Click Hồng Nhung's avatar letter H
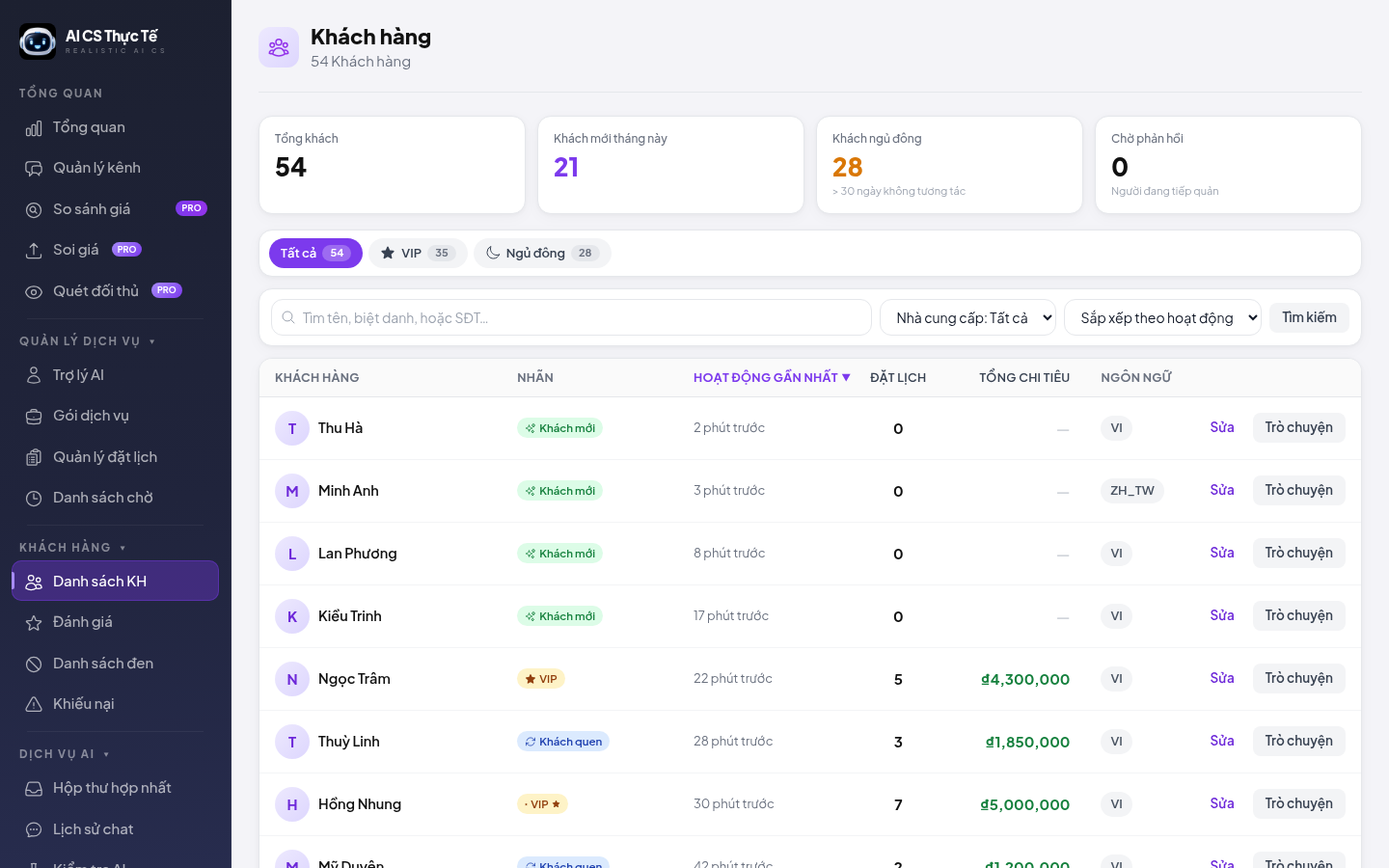This screenshot has width=1389, height=868. click(x=292, y=804)
